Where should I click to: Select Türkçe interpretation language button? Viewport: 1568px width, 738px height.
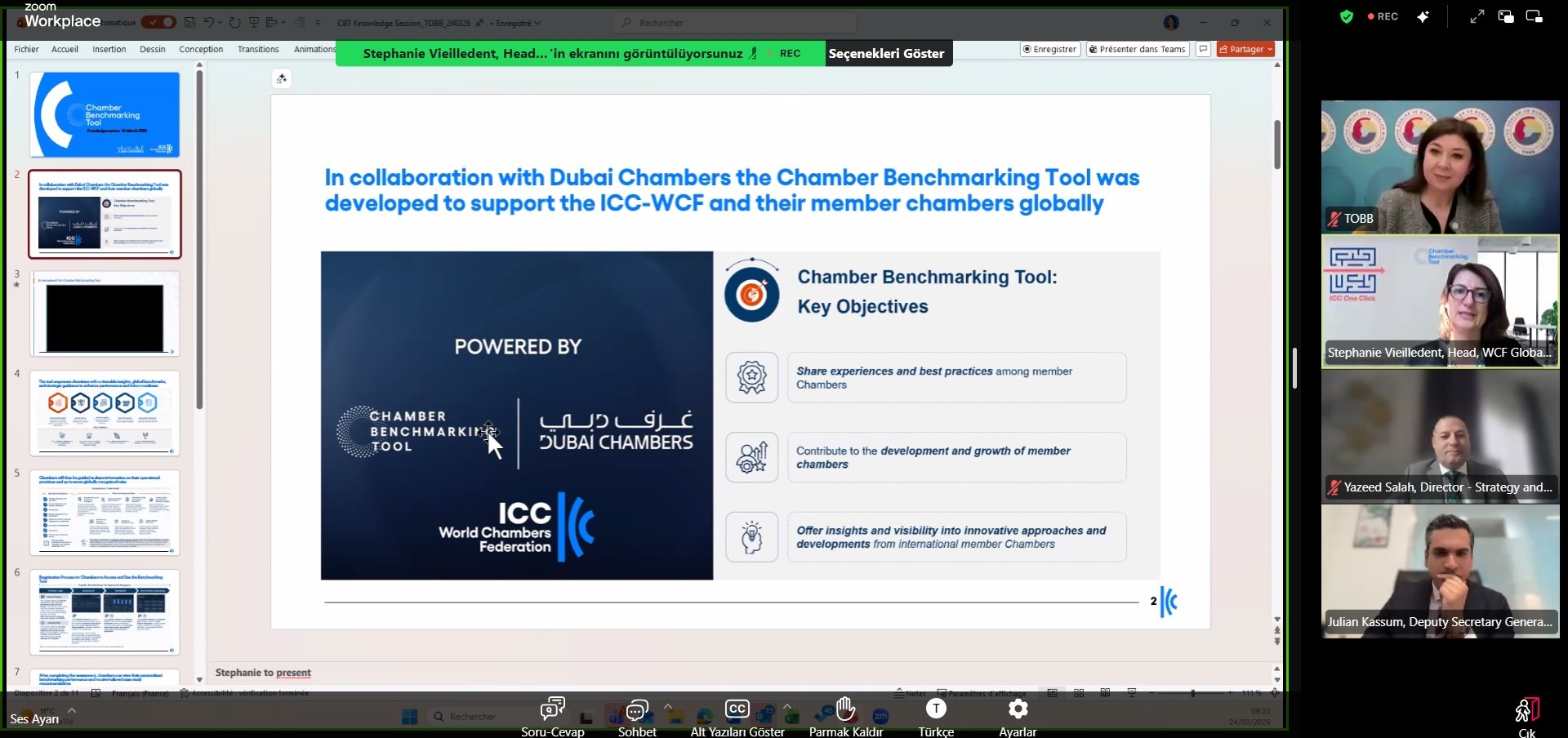(x=936, y=709)
